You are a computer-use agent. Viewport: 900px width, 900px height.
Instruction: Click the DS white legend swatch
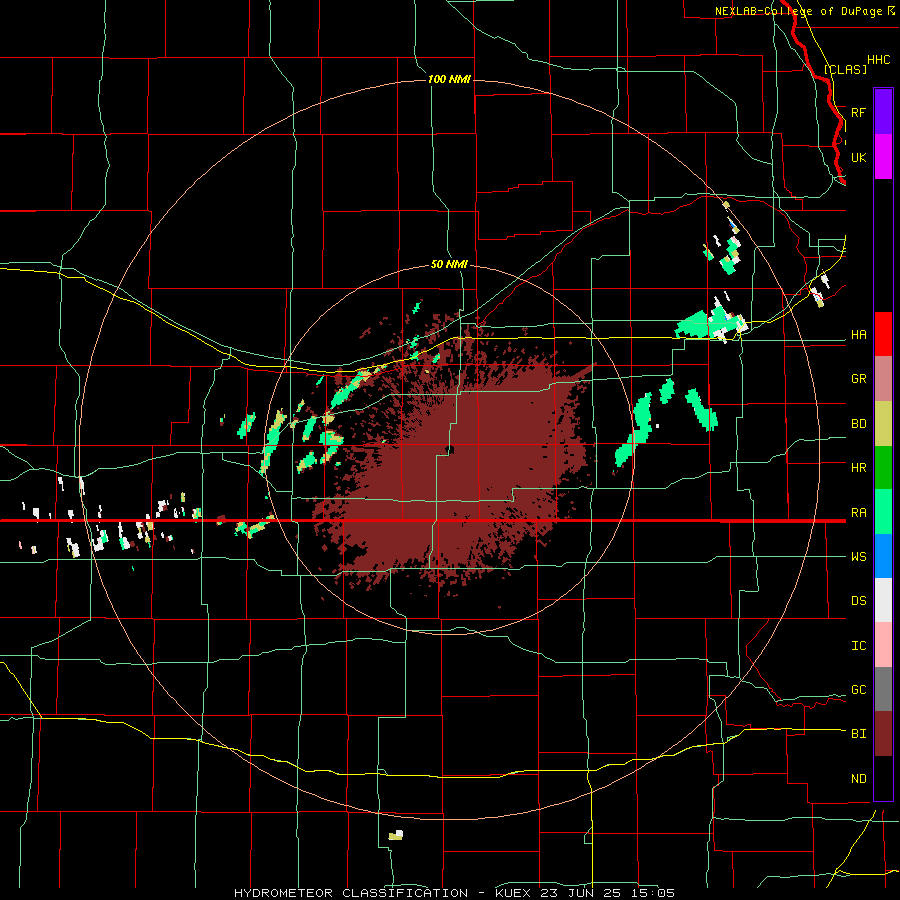coord(883,600)
